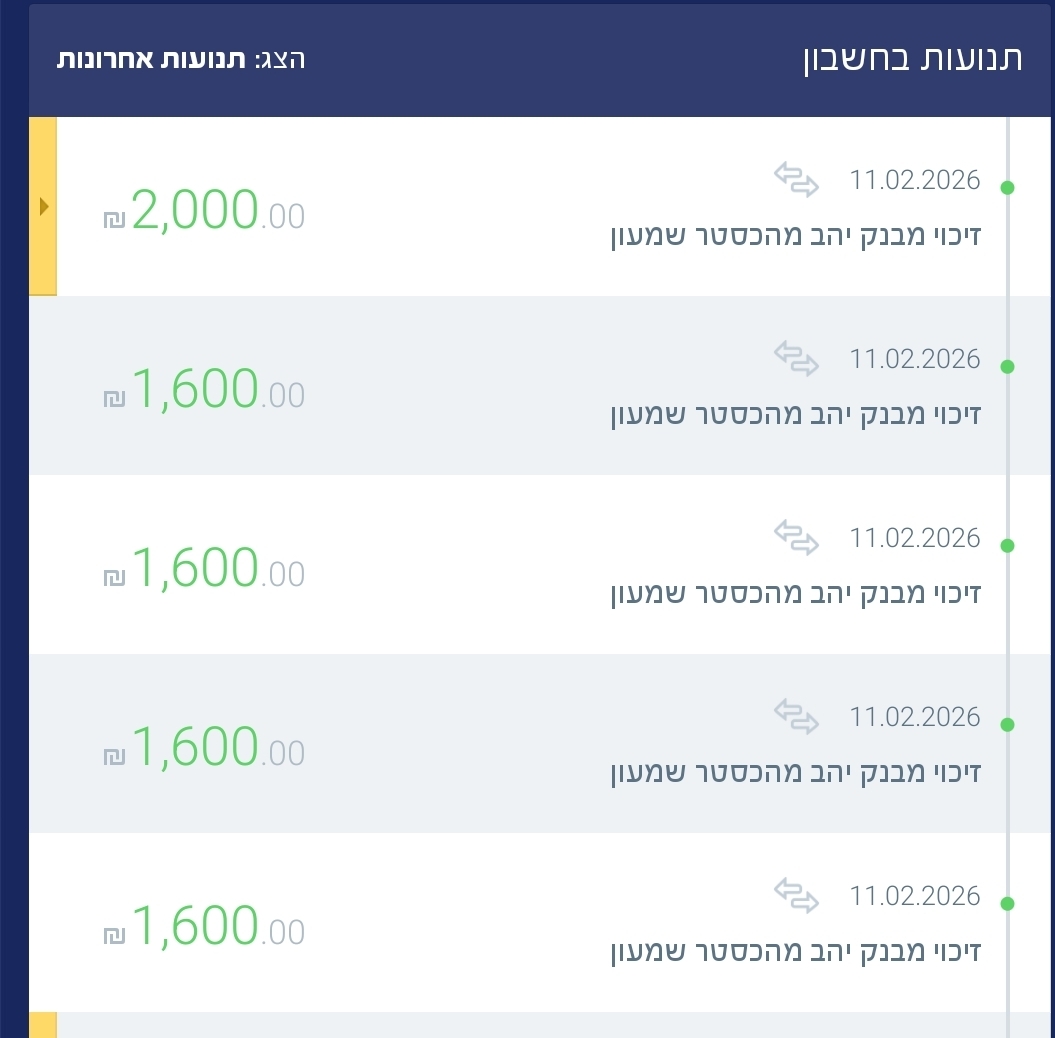Open the first transaction description דיכוי מבנק יהב
Viewport: 1055px width, 1038px height.
(796, 236)
